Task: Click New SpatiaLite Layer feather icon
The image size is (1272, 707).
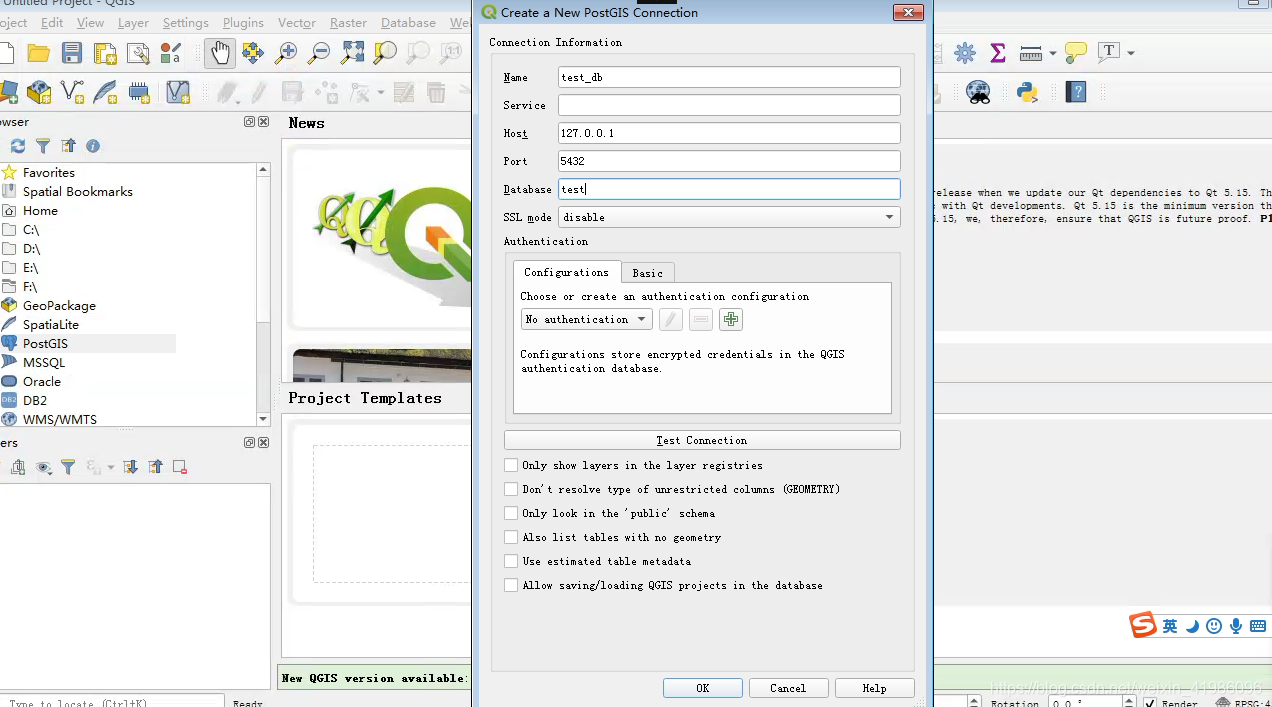Action: click(x=105, y=93)
